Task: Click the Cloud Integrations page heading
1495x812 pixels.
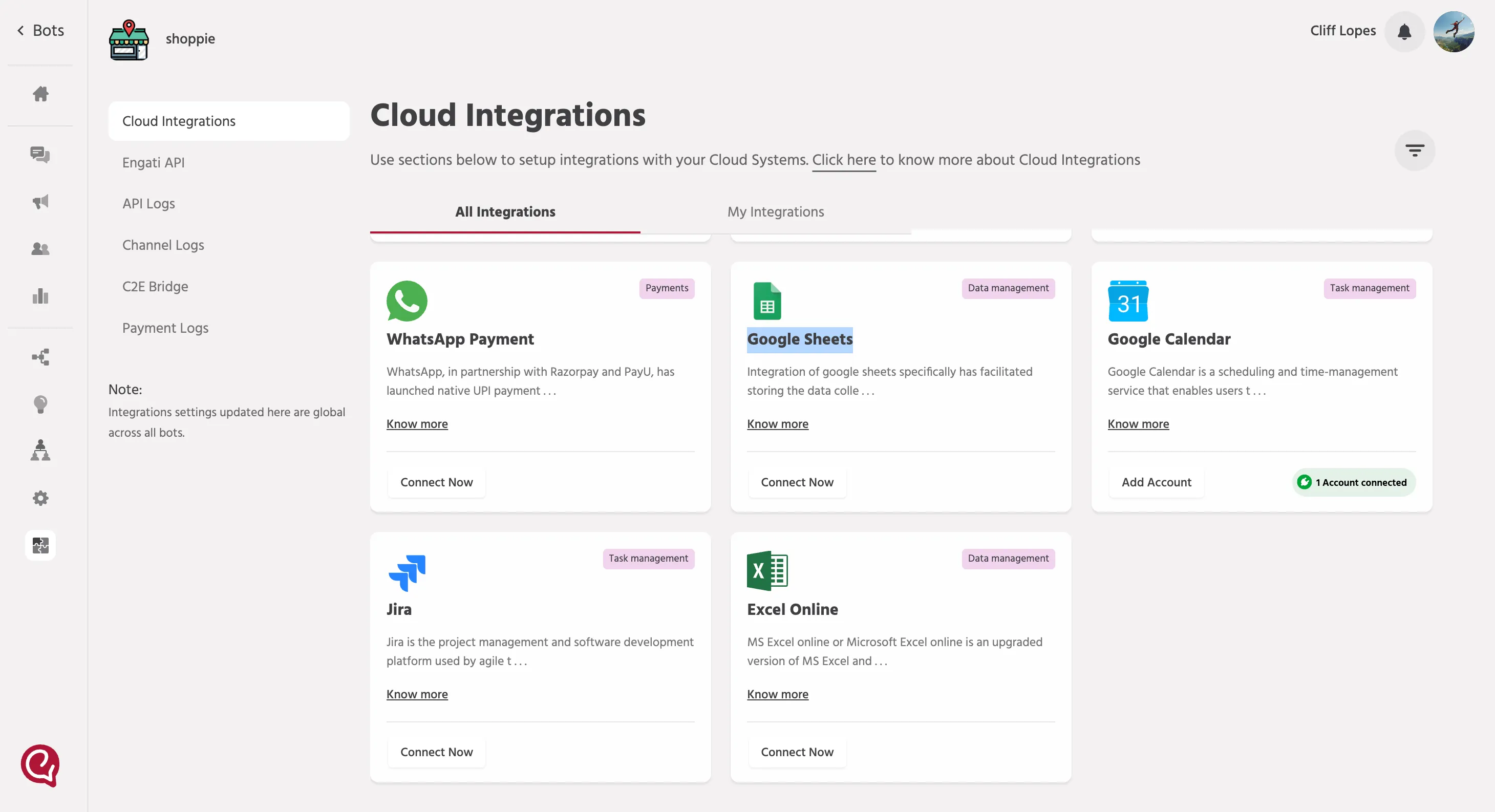Action: (508, 115)
